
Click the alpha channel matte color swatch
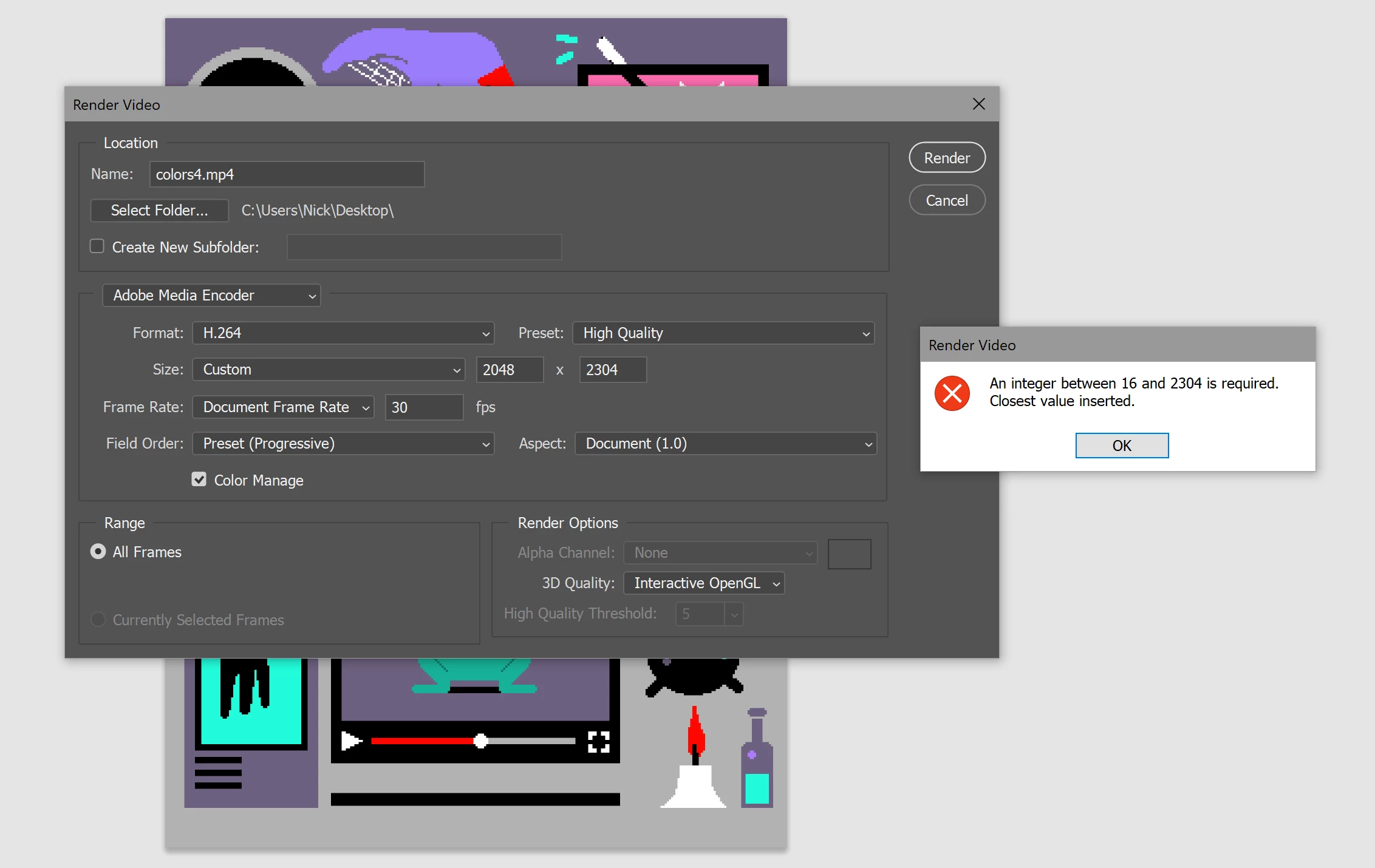coord(849,554)
